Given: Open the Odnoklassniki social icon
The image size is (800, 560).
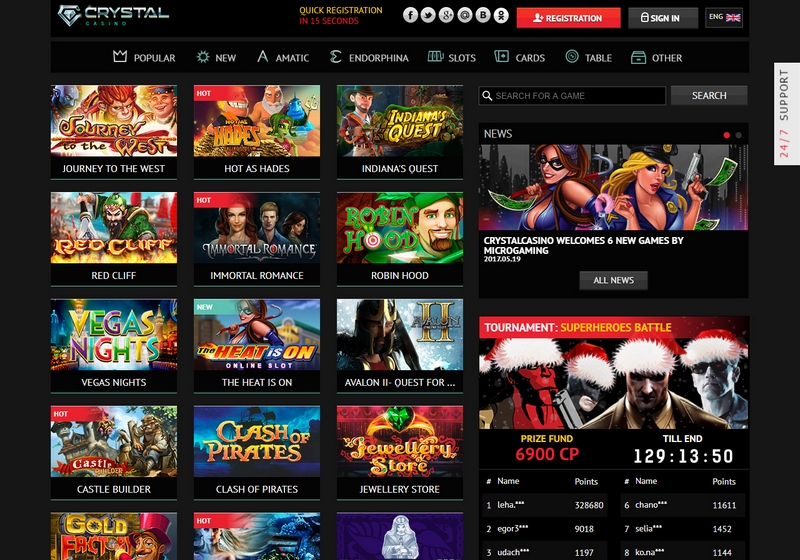Looking at the screenshot, I should point(501,15).
